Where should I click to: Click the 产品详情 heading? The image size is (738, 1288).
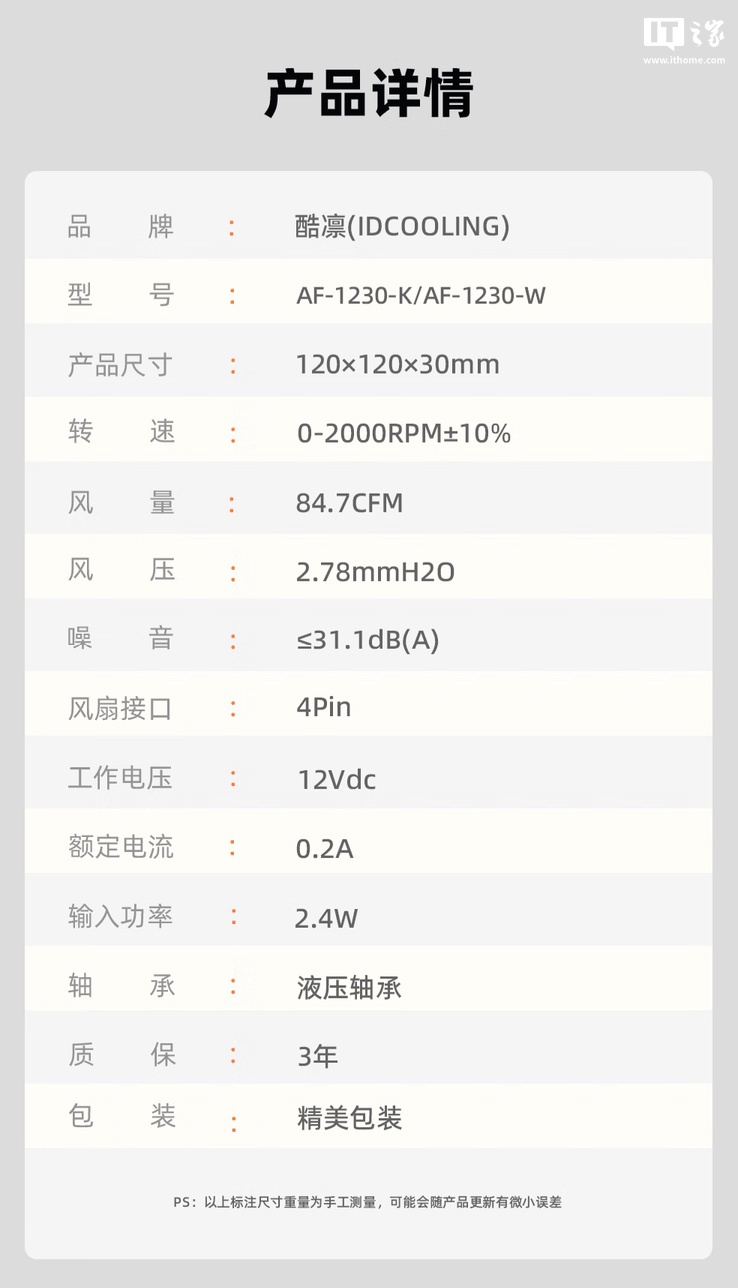pyautogui.click(x=368, y=94)
